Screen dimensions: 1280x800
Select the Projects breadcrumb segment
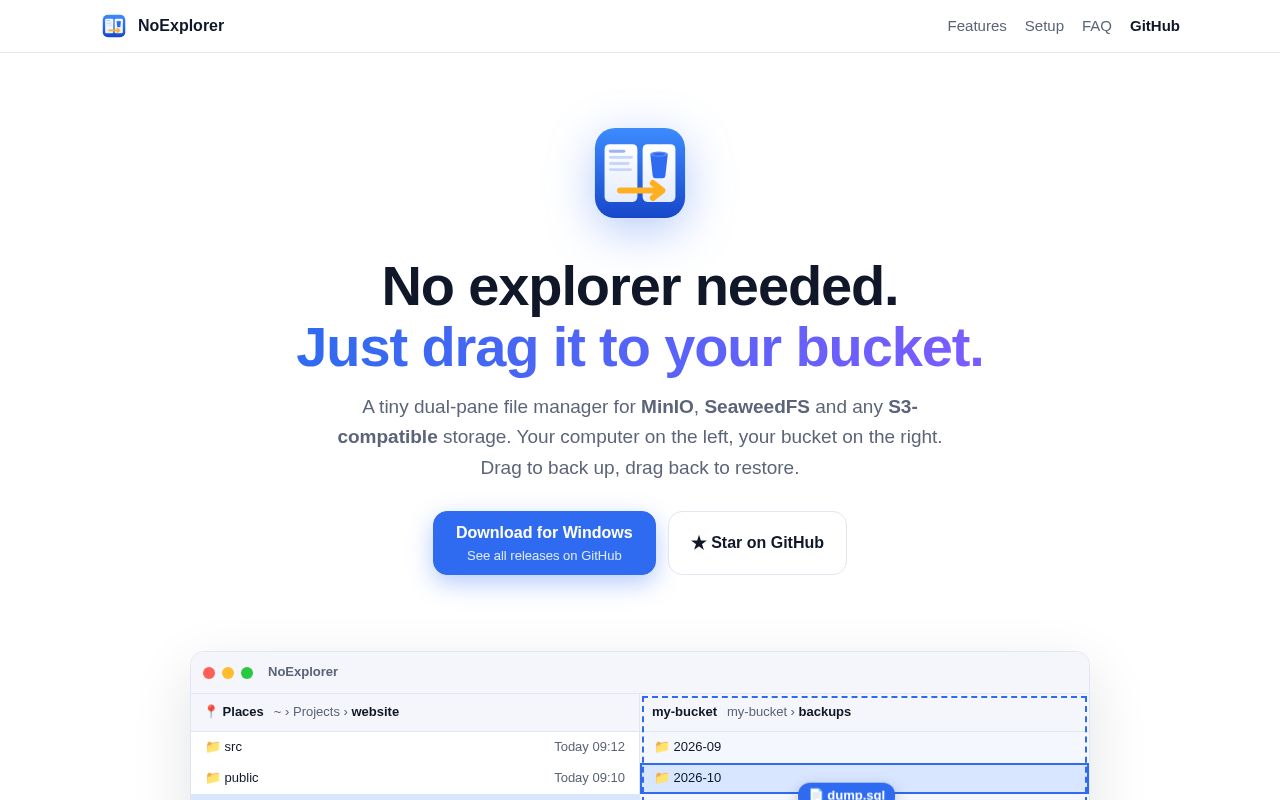pos(316,712)
